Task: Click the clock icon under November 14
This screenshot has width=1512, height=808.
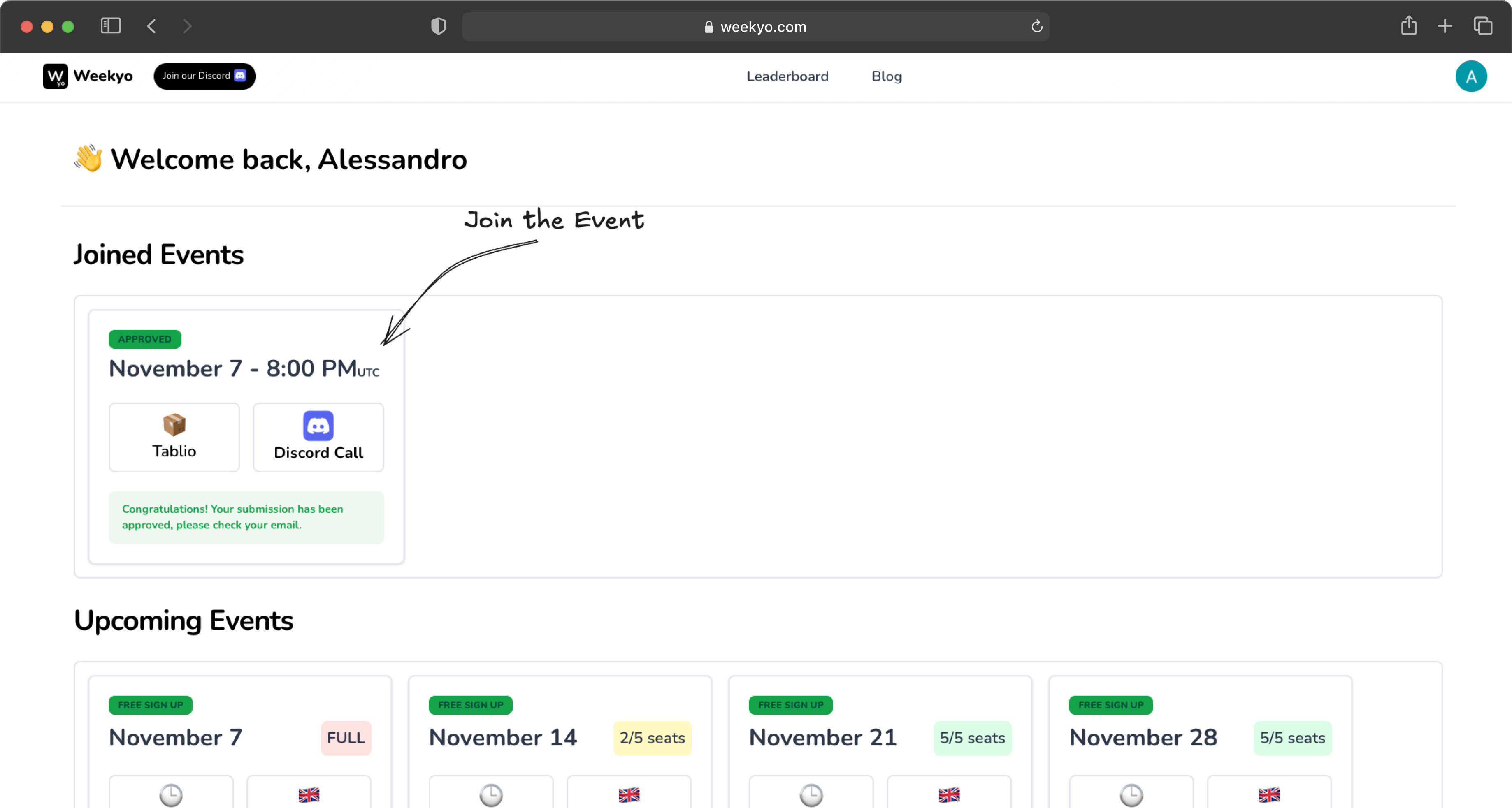Action: [491, 795]
